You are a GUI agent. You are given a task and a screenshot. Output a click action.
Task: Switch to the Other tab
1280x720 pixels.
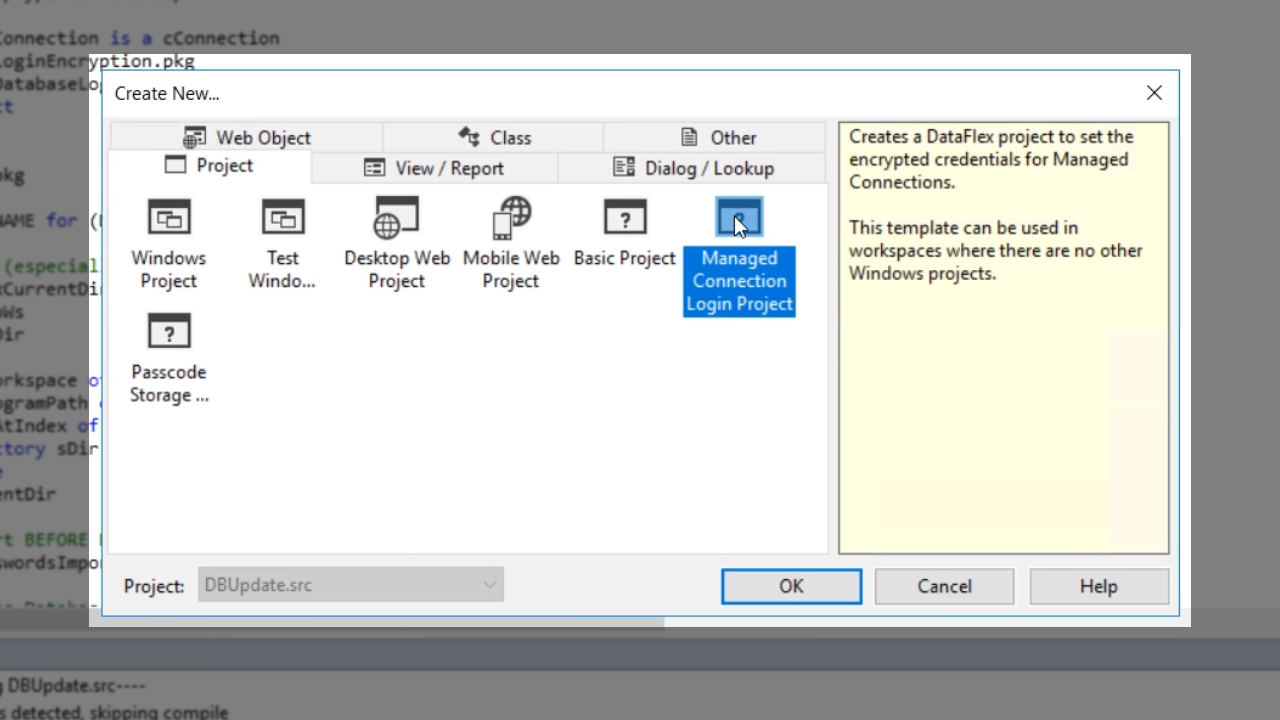(x=717, y=138)
